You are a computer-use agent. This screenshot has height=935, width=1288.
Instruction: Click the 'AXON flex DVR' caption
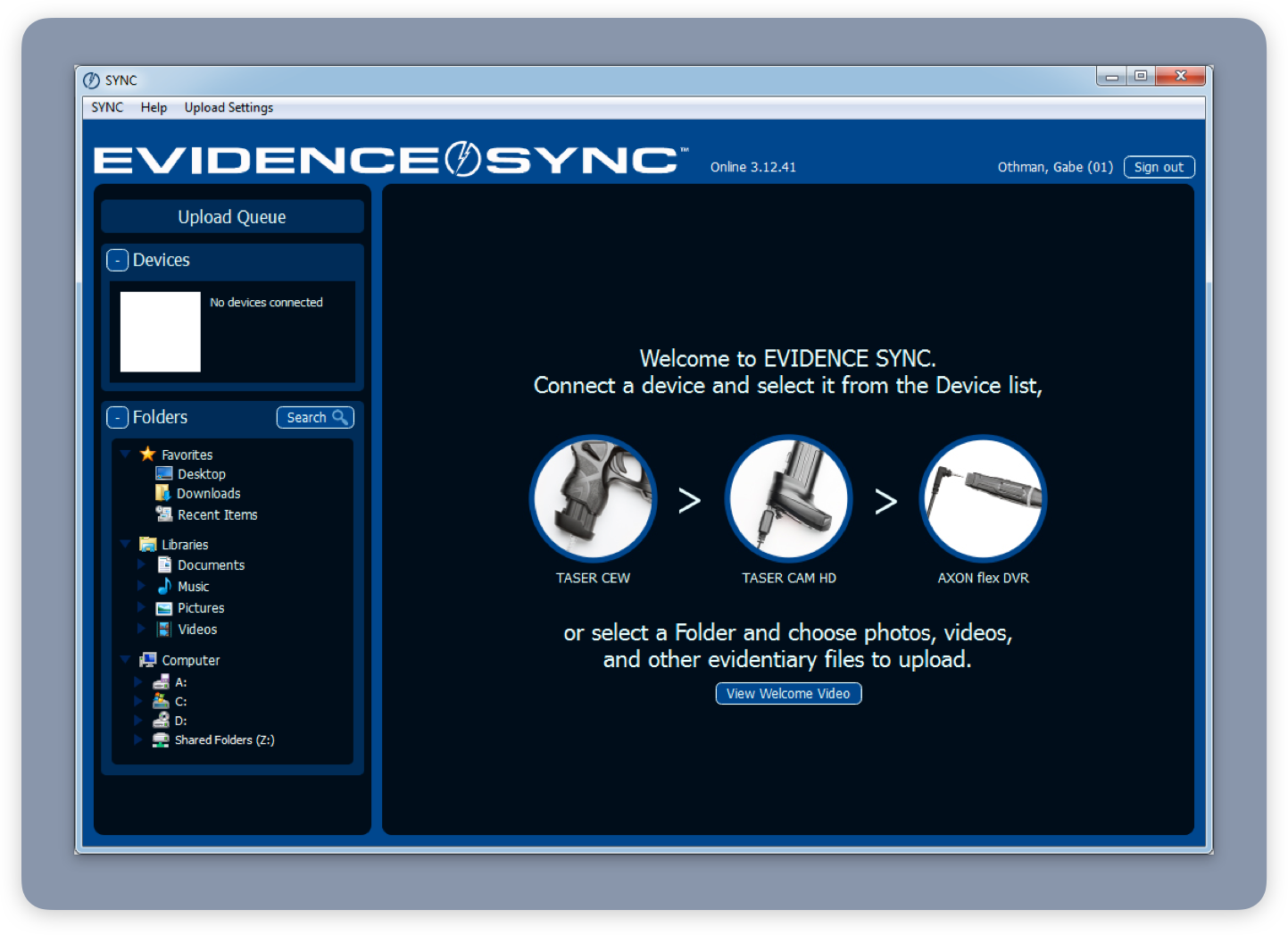[983, 579]
